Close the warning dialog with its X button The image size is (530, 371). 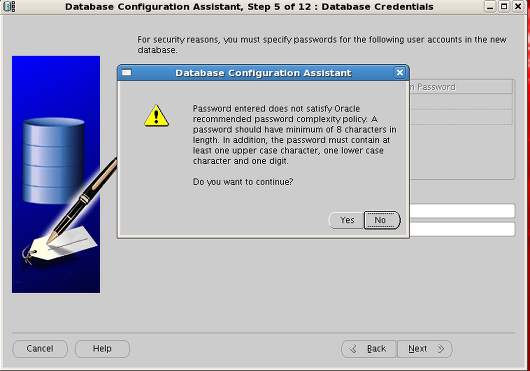click(400, 73)
